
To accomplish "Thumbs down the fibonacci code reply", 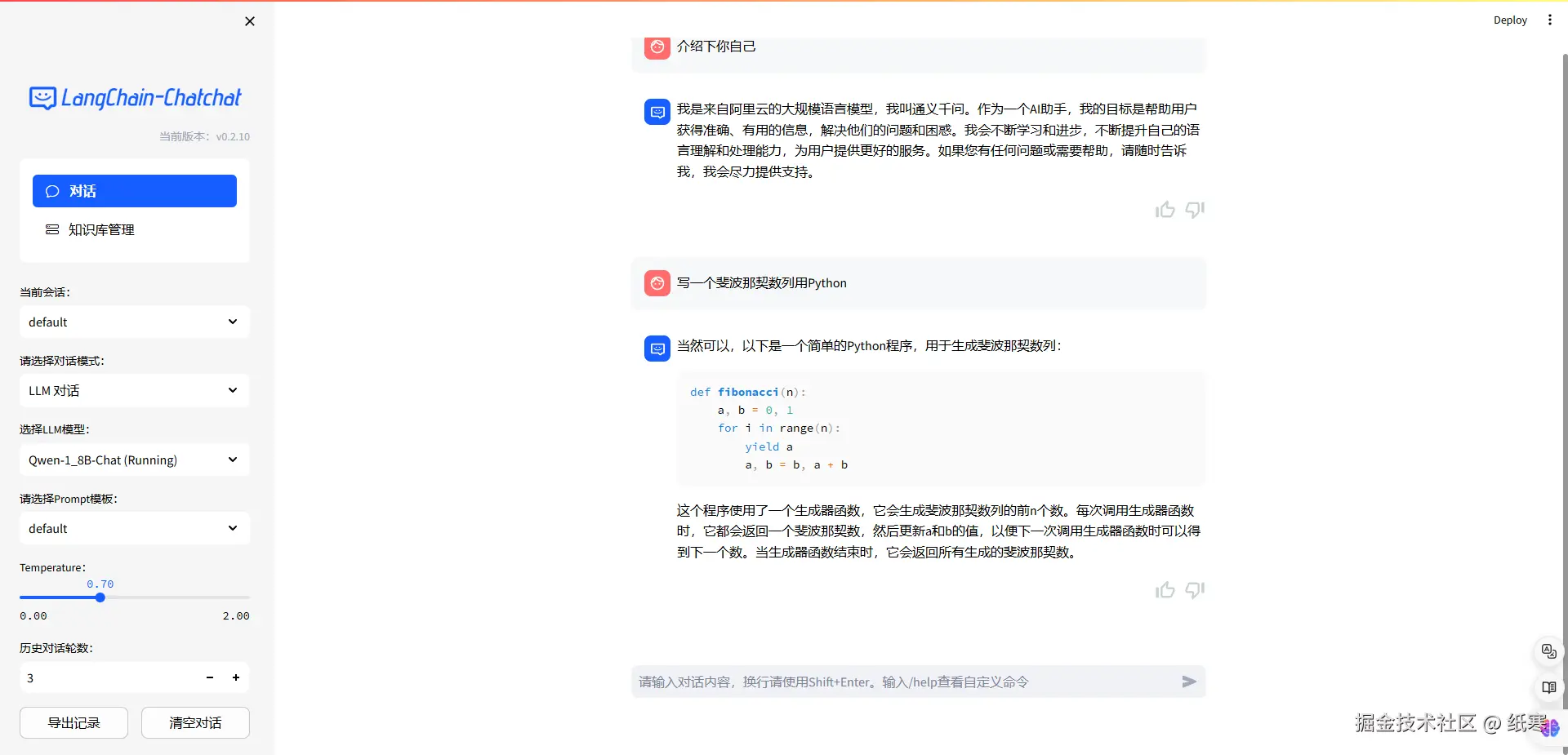I will [x=1195, y=589].
